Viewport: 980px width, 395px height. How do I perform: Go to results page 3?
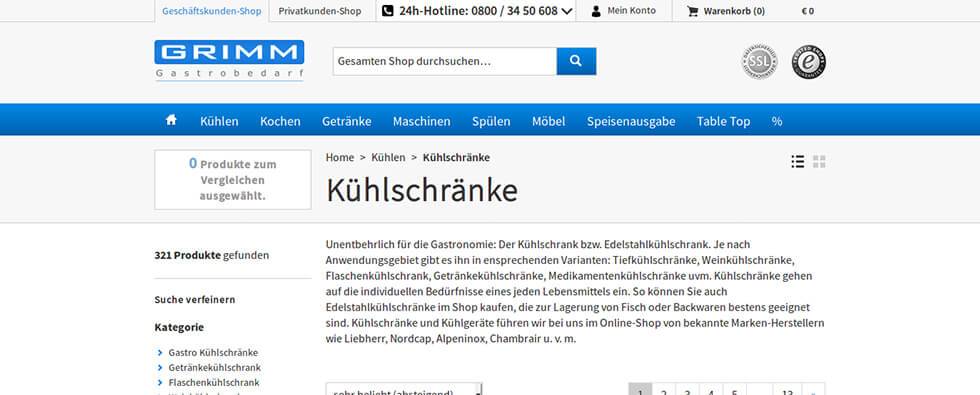tap(688, 389)
